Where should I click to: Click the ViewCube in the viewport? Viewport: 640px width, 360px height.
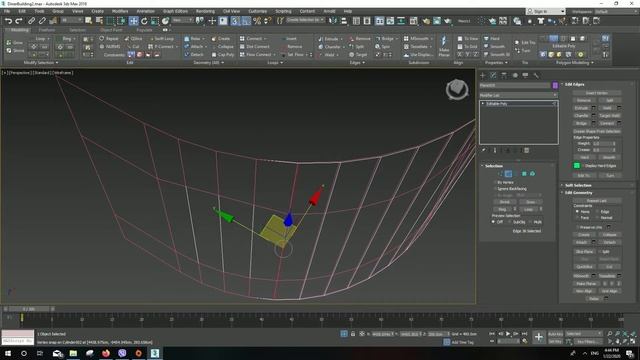[457, 89]
